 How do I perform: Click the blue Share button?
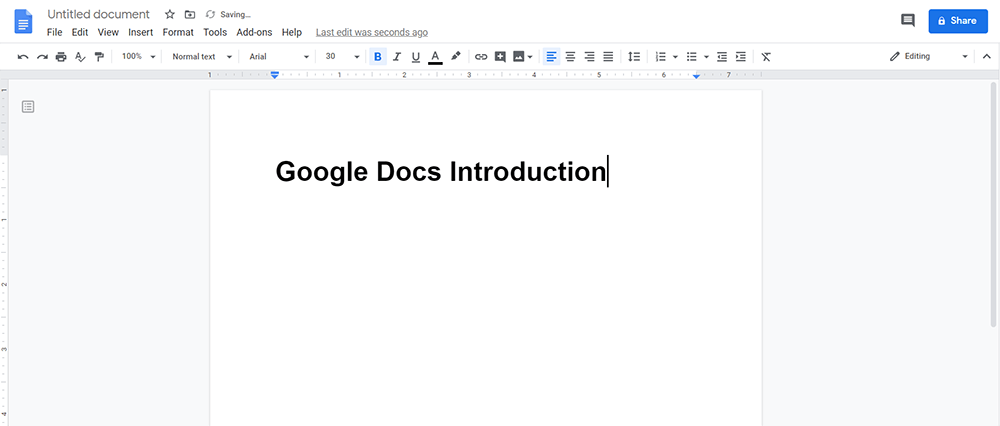[x=957, y=20]
